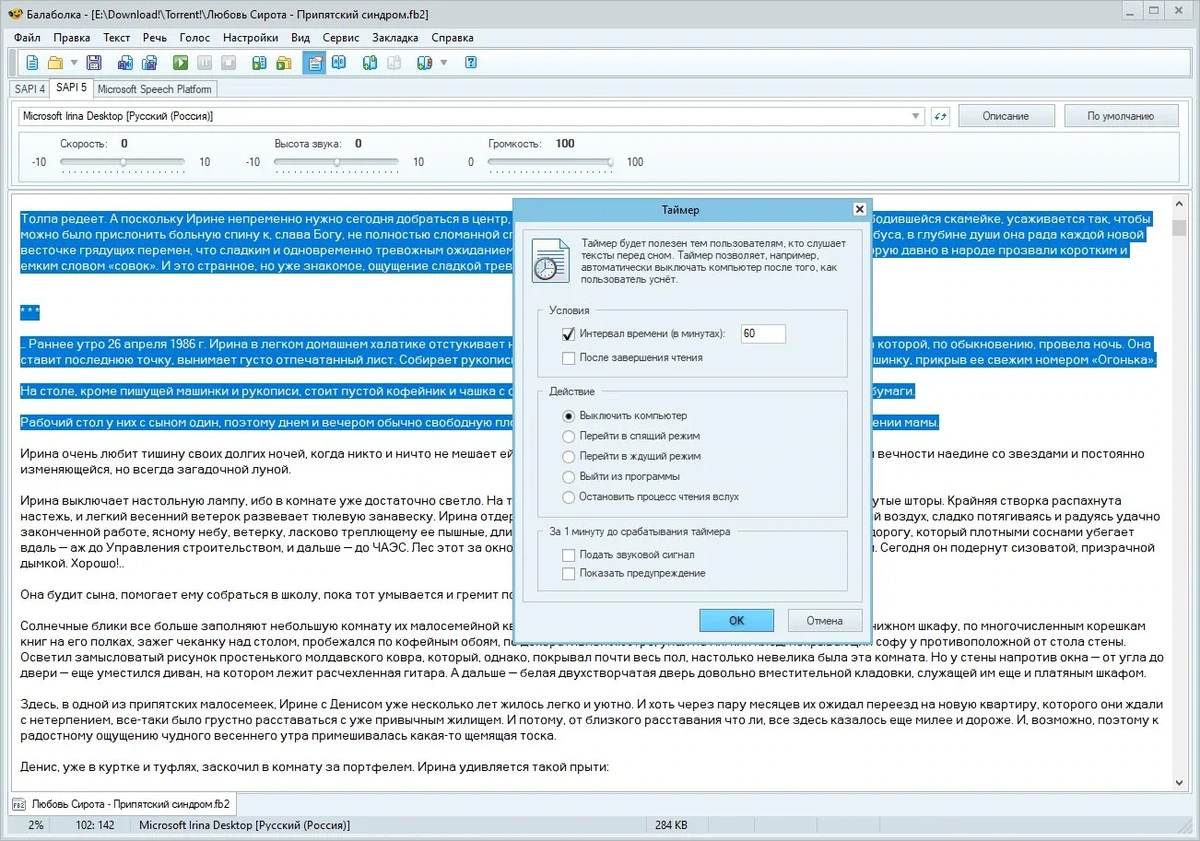Image resolution: width=1200 pixels, height=841 pixels.
Task: Click the blue Help question mark icon
Action: [471, 63]
